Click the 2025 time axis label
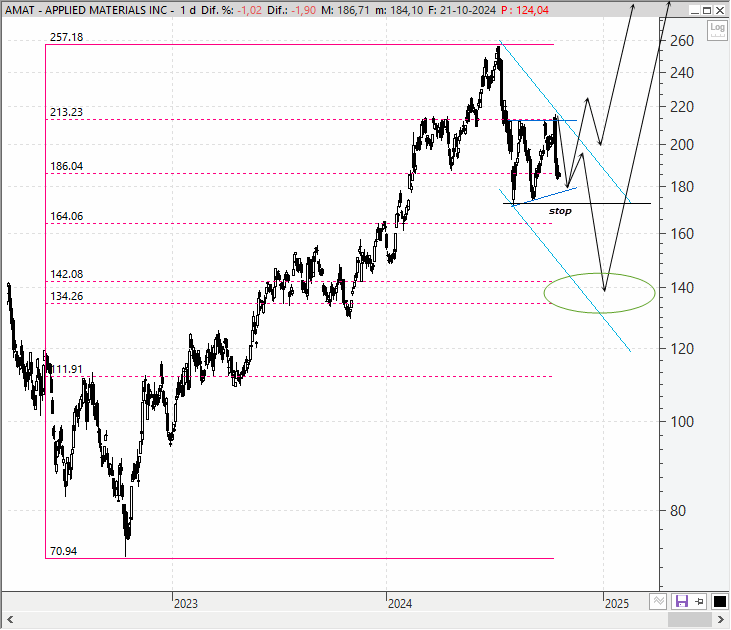 617,604
